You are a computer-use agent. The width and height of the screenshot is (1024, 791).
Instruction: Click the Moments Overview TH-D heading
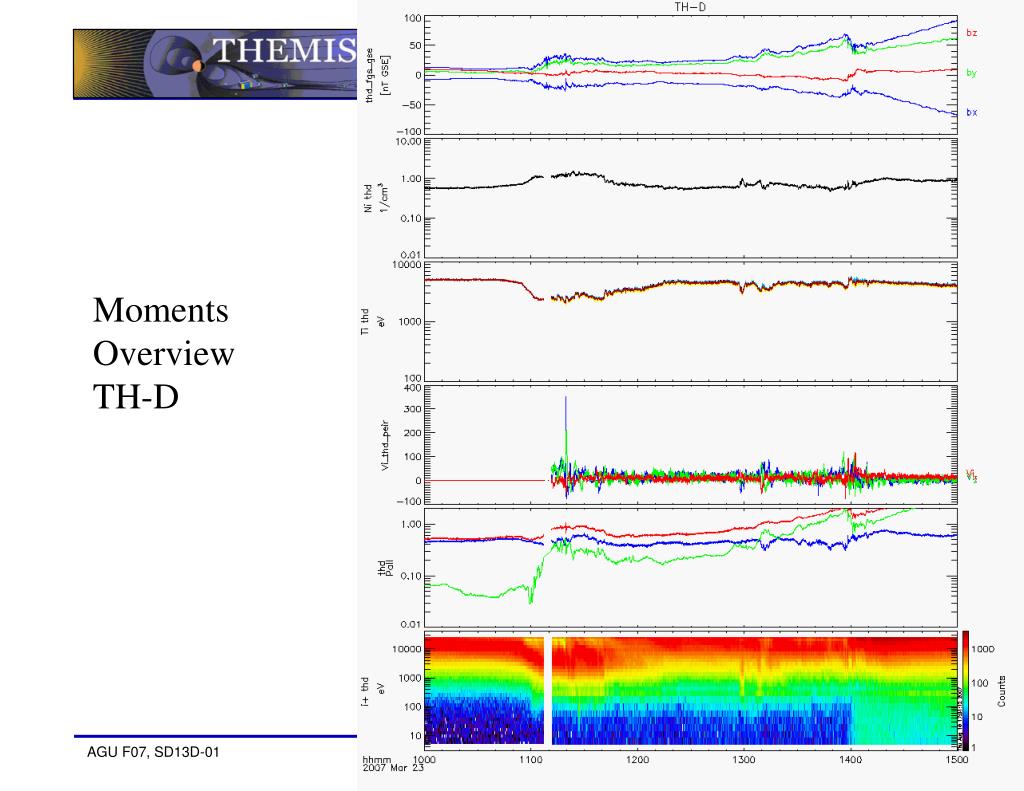tap(163, 353)
